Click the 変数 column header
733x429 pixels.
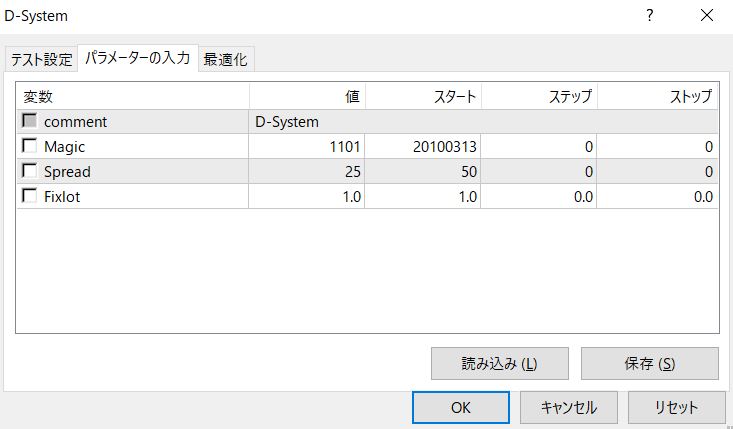point(132,97)
